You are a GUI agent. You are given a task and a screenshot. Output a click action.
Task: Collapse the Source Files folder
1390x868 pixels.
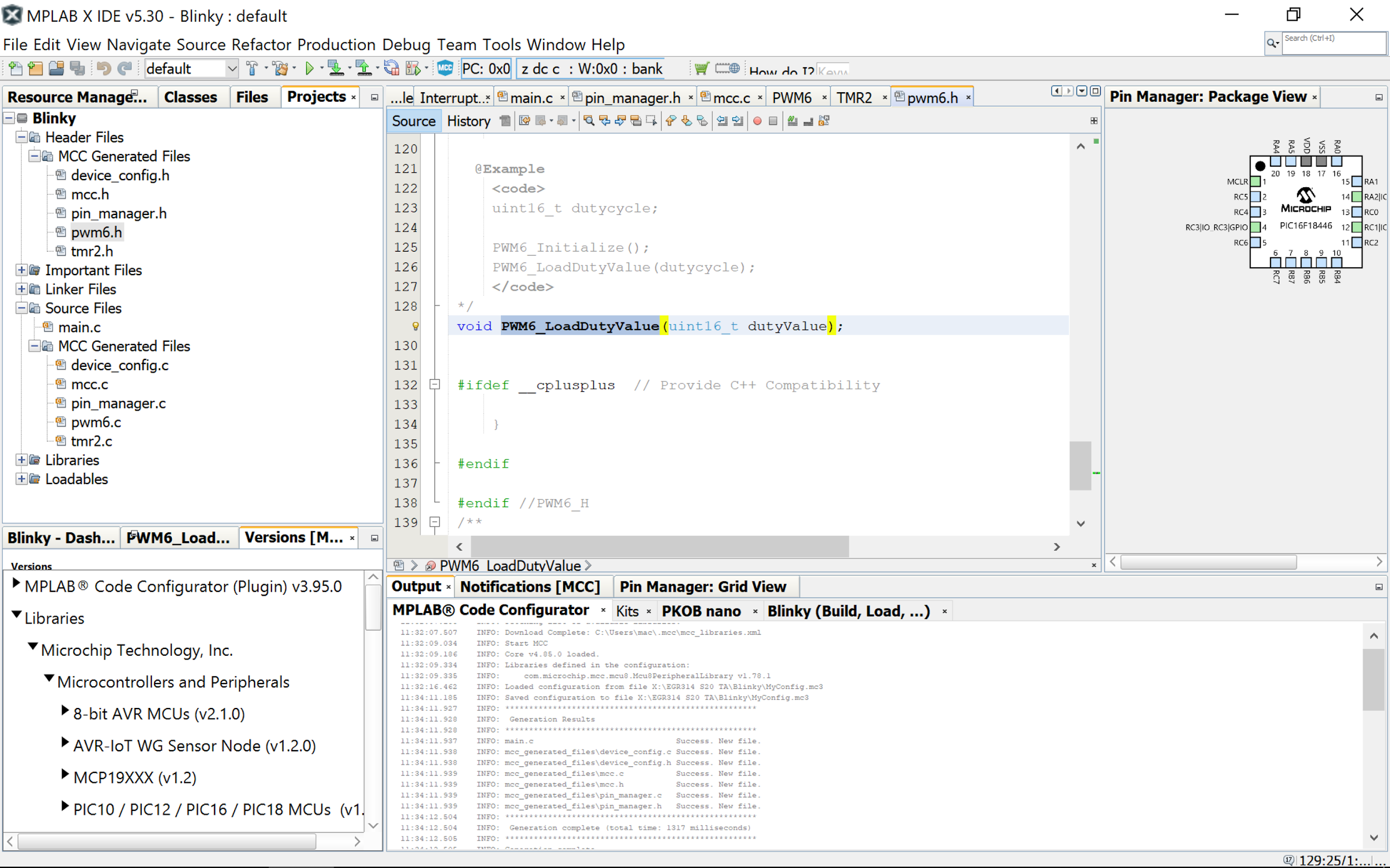[x=21, y=308]
